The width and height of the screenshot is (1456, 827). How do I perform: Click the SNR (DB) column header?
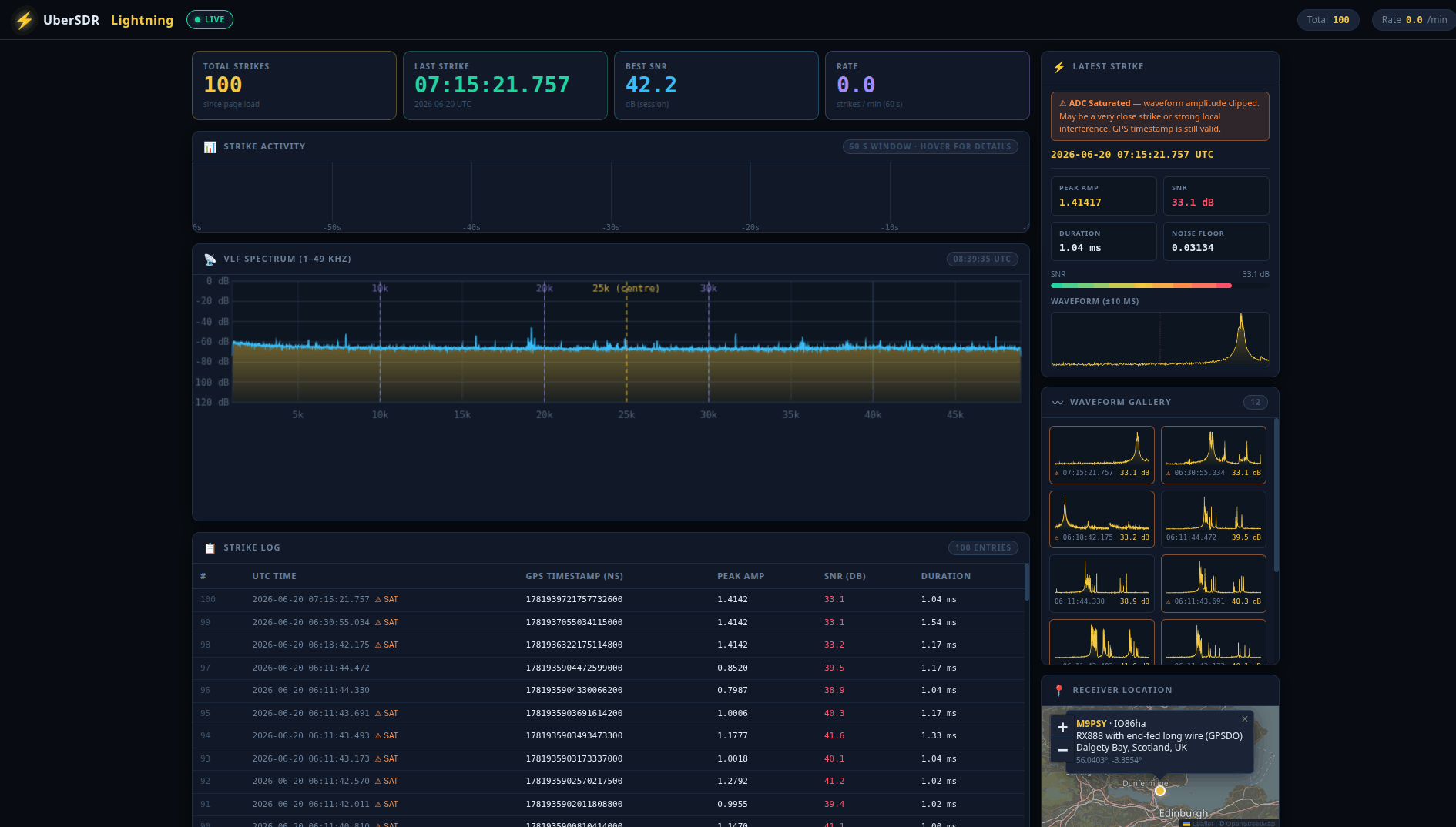point(844,576)
